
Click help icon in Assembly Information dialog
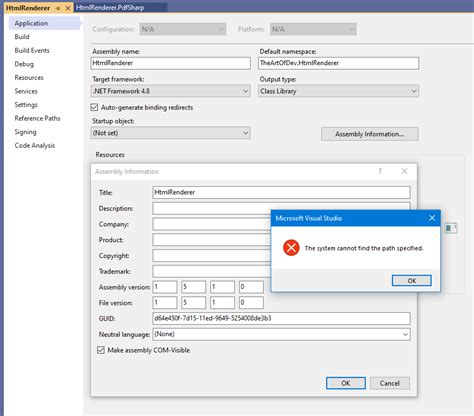(x=380, y=171)
